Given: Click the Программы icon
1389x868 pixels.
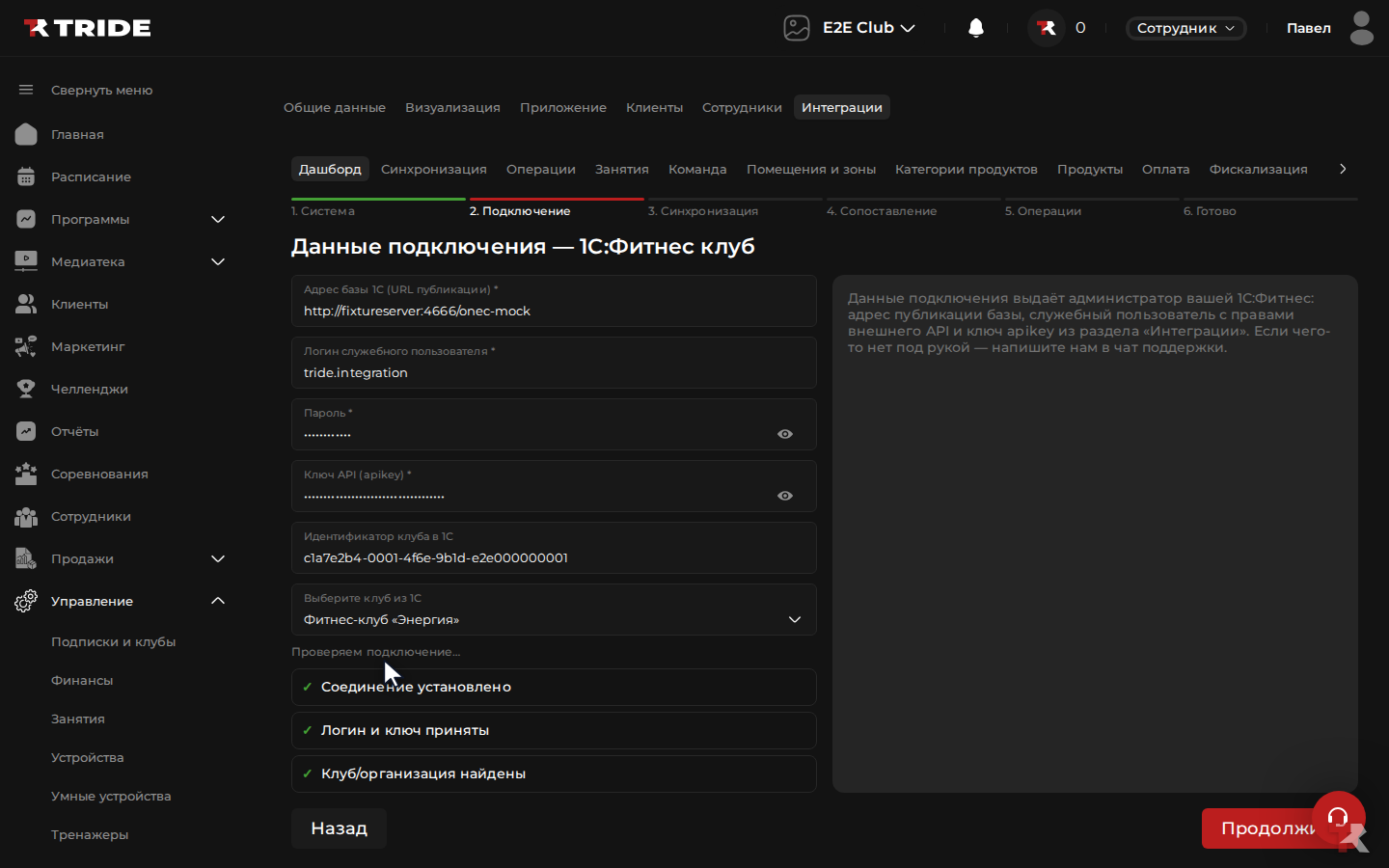Looking at the screenshot, I should [26, 219].
